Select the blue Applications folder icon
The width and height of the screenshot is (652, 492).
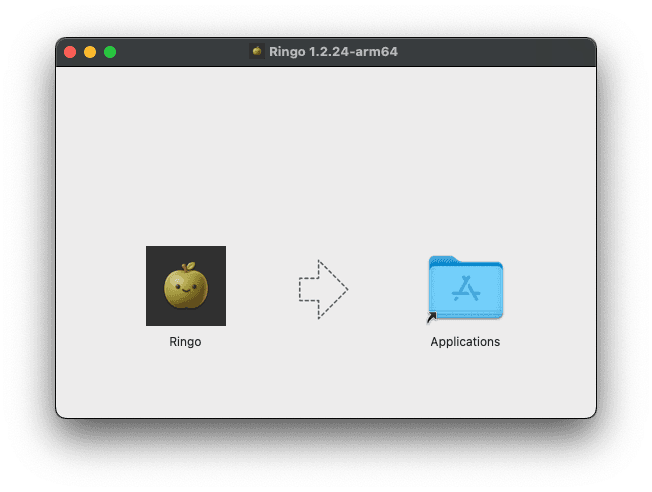click(466, 288)
